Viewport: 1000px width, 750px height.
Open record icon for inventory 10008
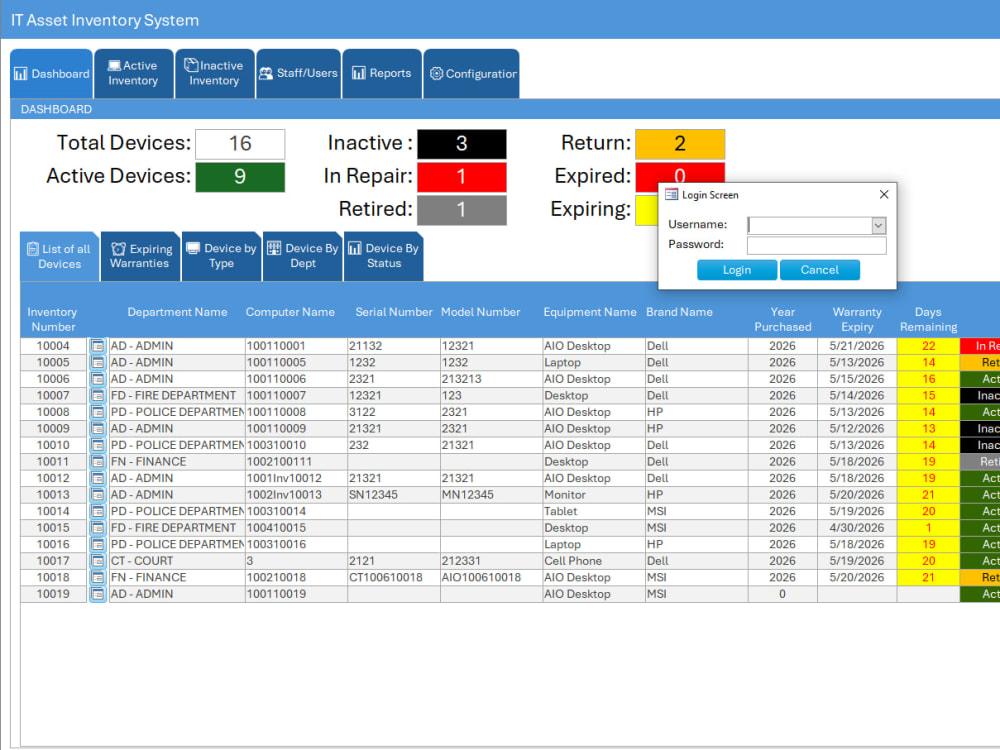97,412
